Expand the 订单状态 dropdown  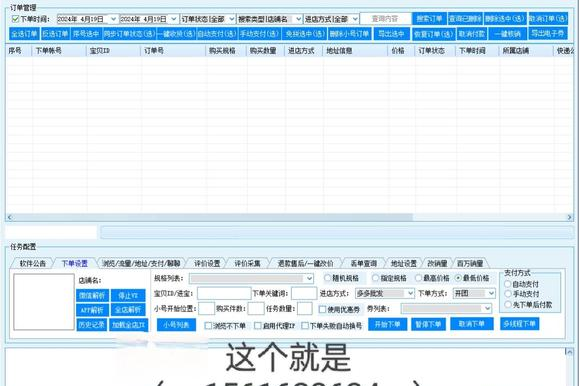(x=208, y=19)
